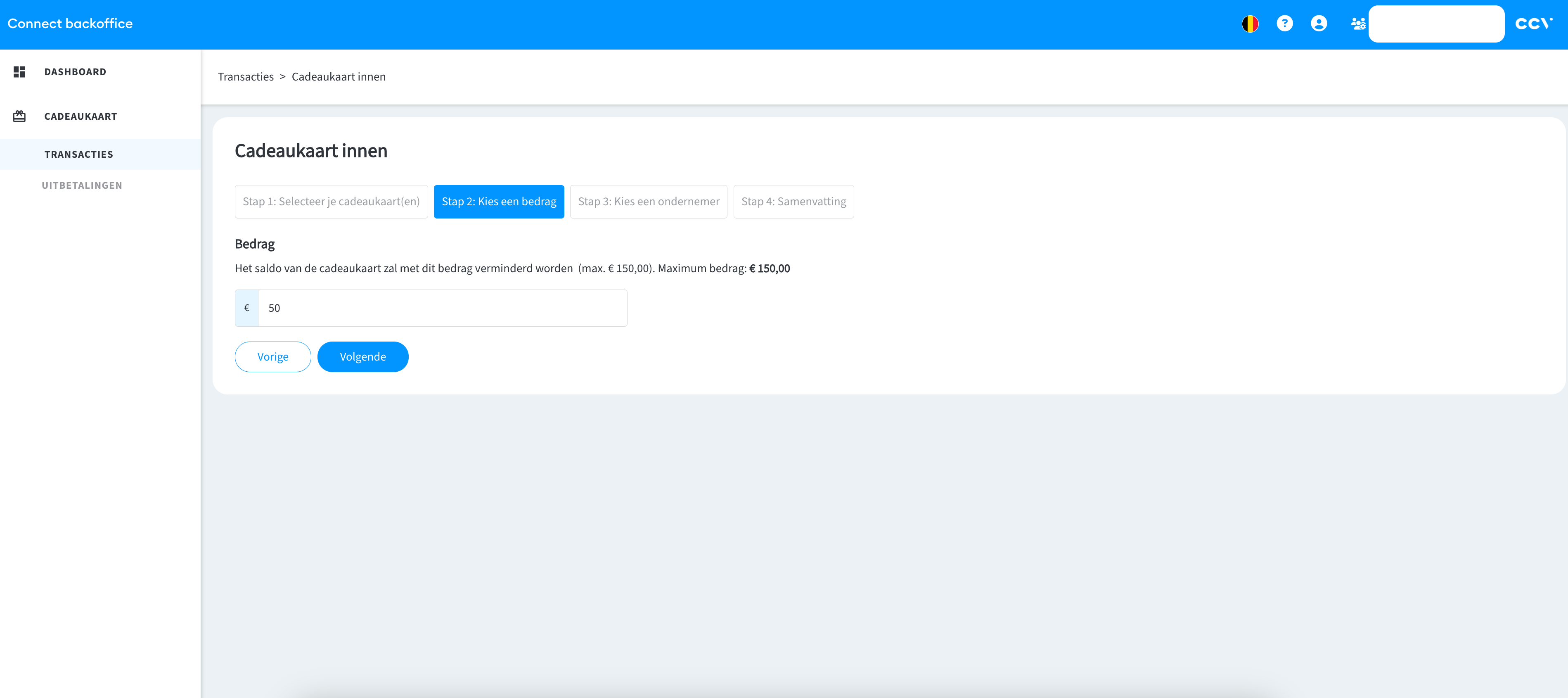1568x698 pixels.
Task: Click the Belgian flag language icon
Action: pyautogui.click(x=1250, y=24)
